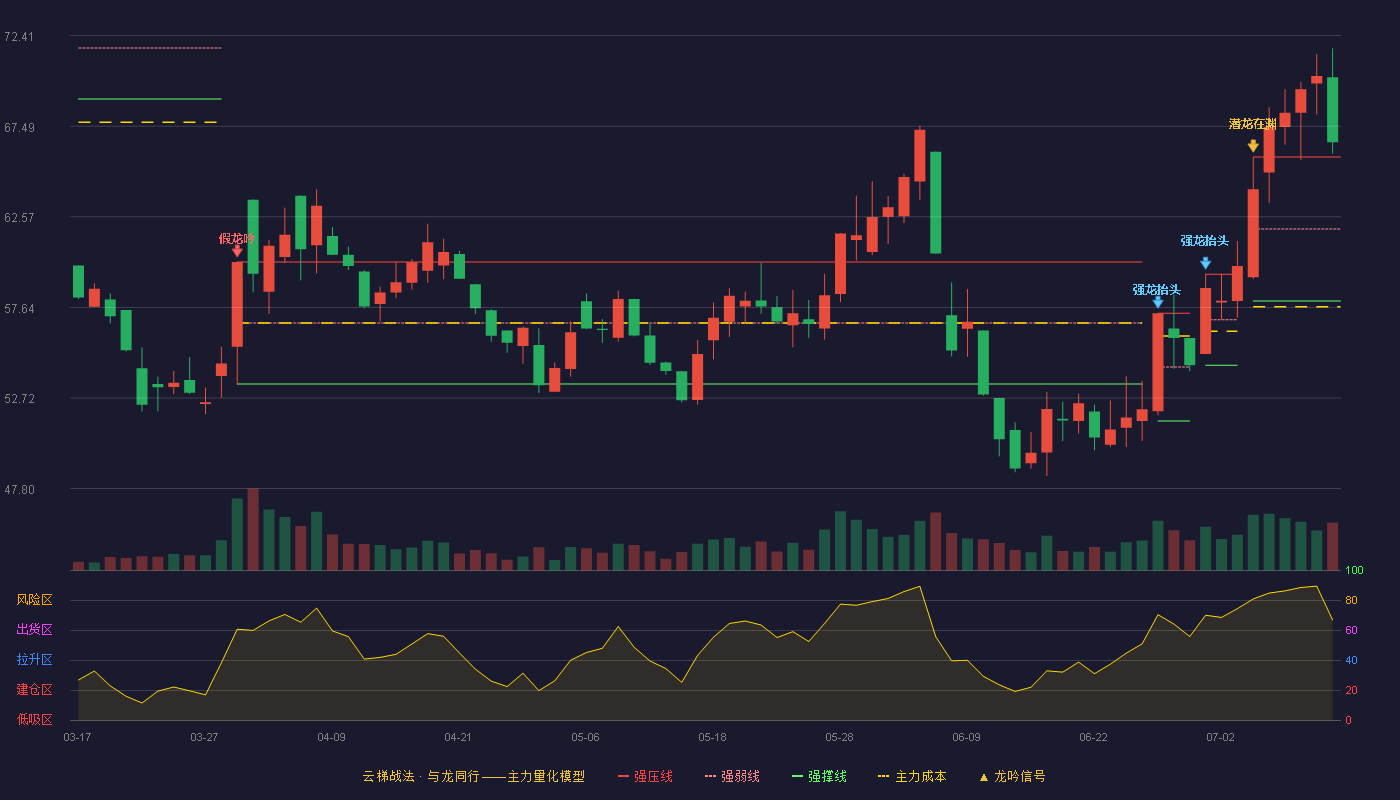Click the 05-28 date label

click(839, 737)
